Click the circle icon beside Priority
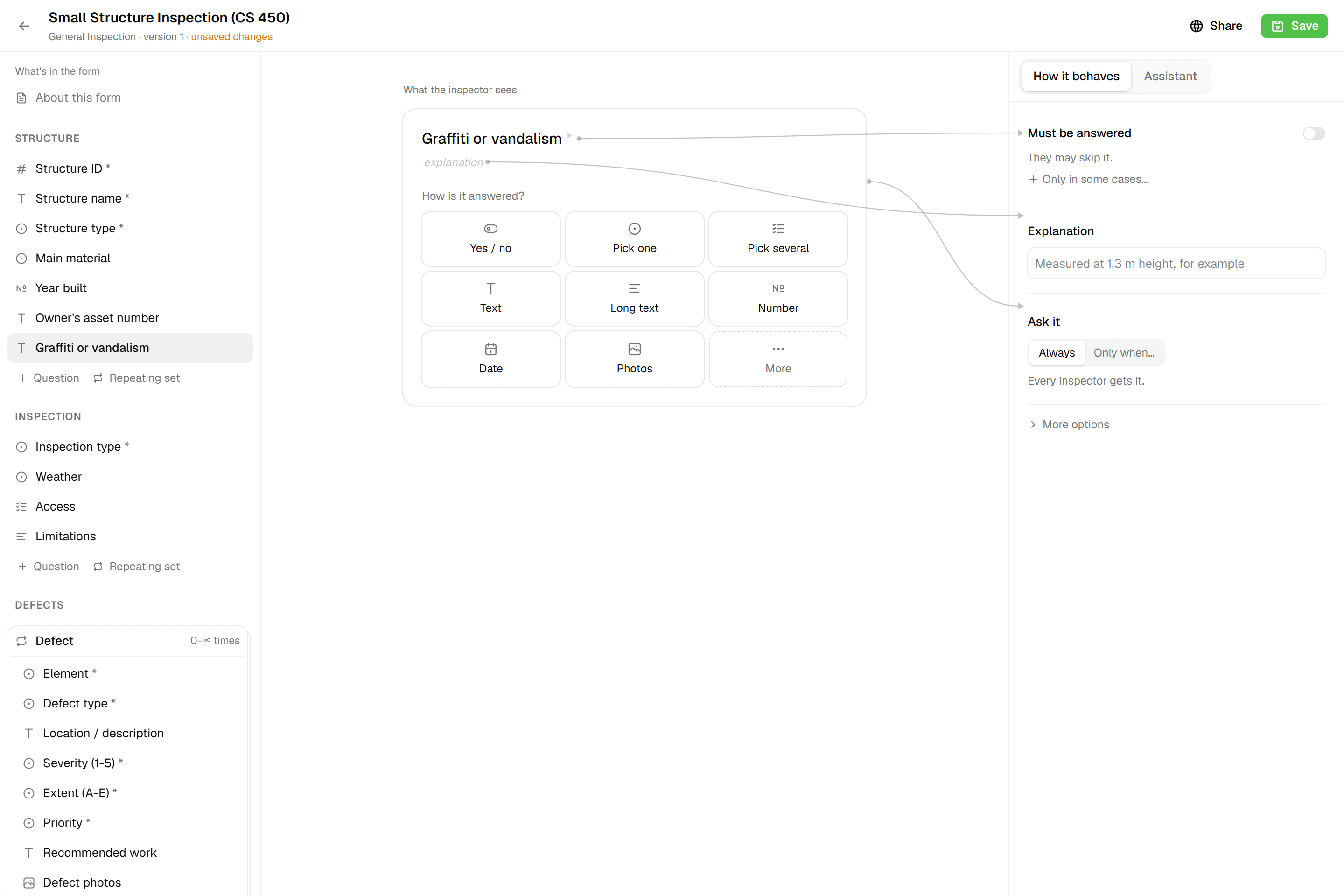This screenshot has width=1344, height=896. tap(29, 823)
